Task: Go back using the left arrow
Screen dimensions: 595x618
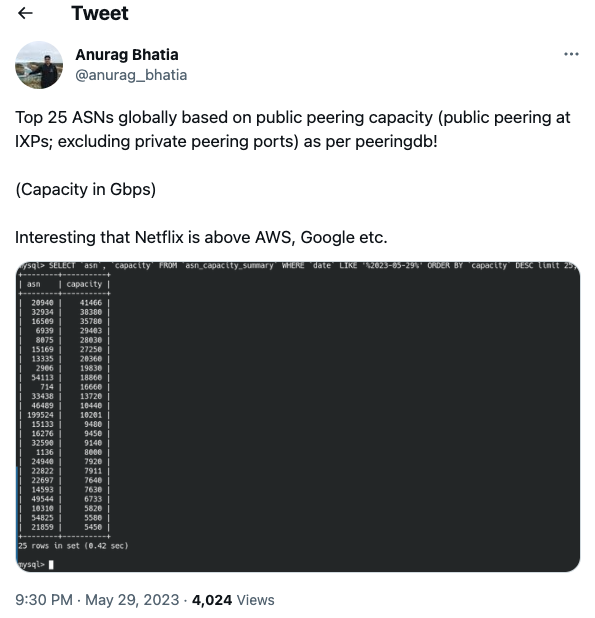Action: point(25,13)
